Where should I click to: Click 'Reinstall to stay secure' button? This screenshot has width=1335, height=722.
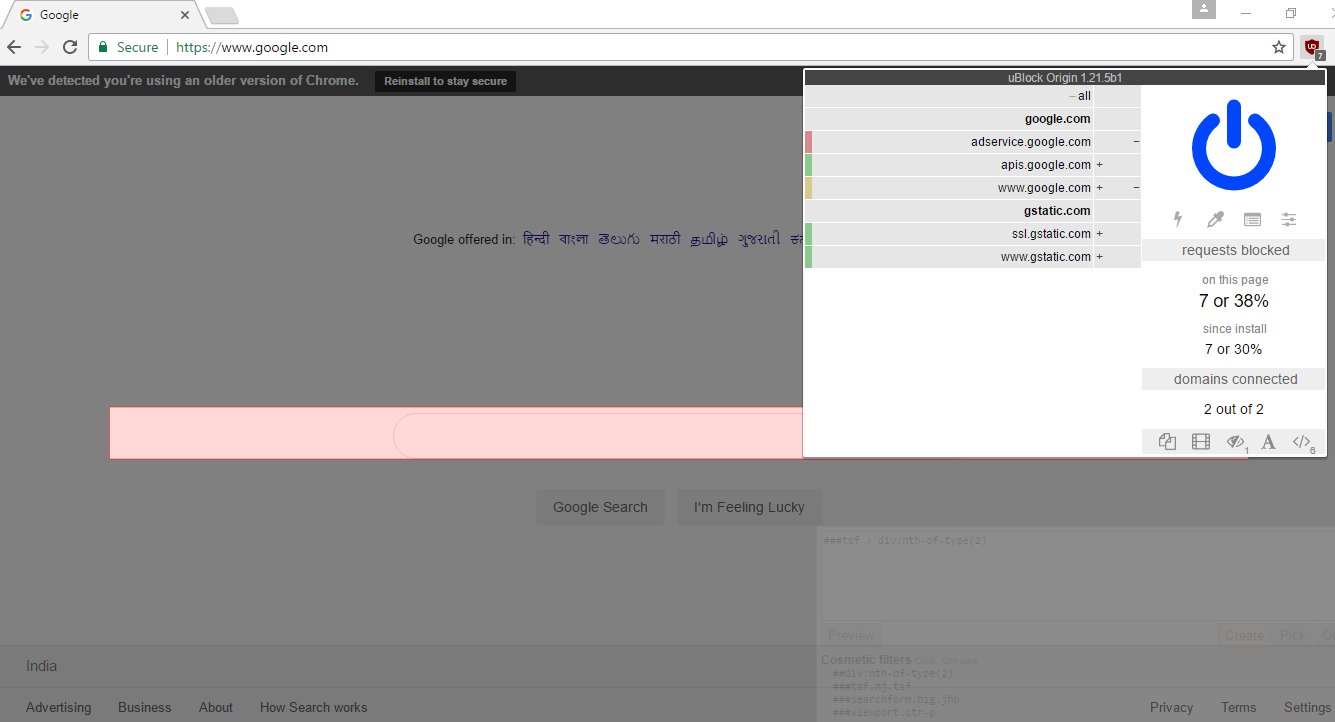445,81
